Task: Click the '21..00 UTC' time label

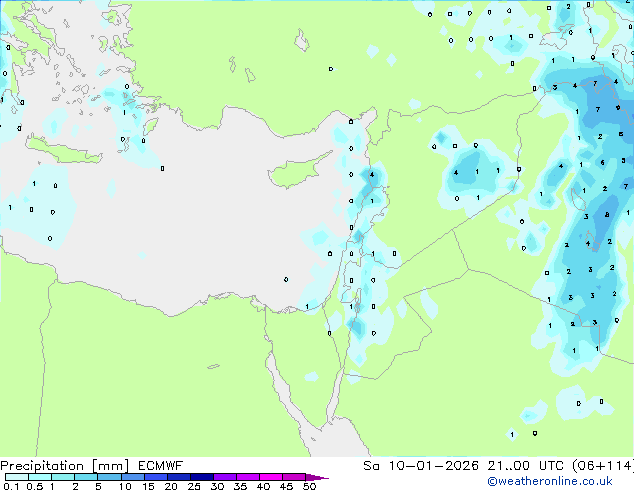Action: pyautogui.click(x=526, y=466)
